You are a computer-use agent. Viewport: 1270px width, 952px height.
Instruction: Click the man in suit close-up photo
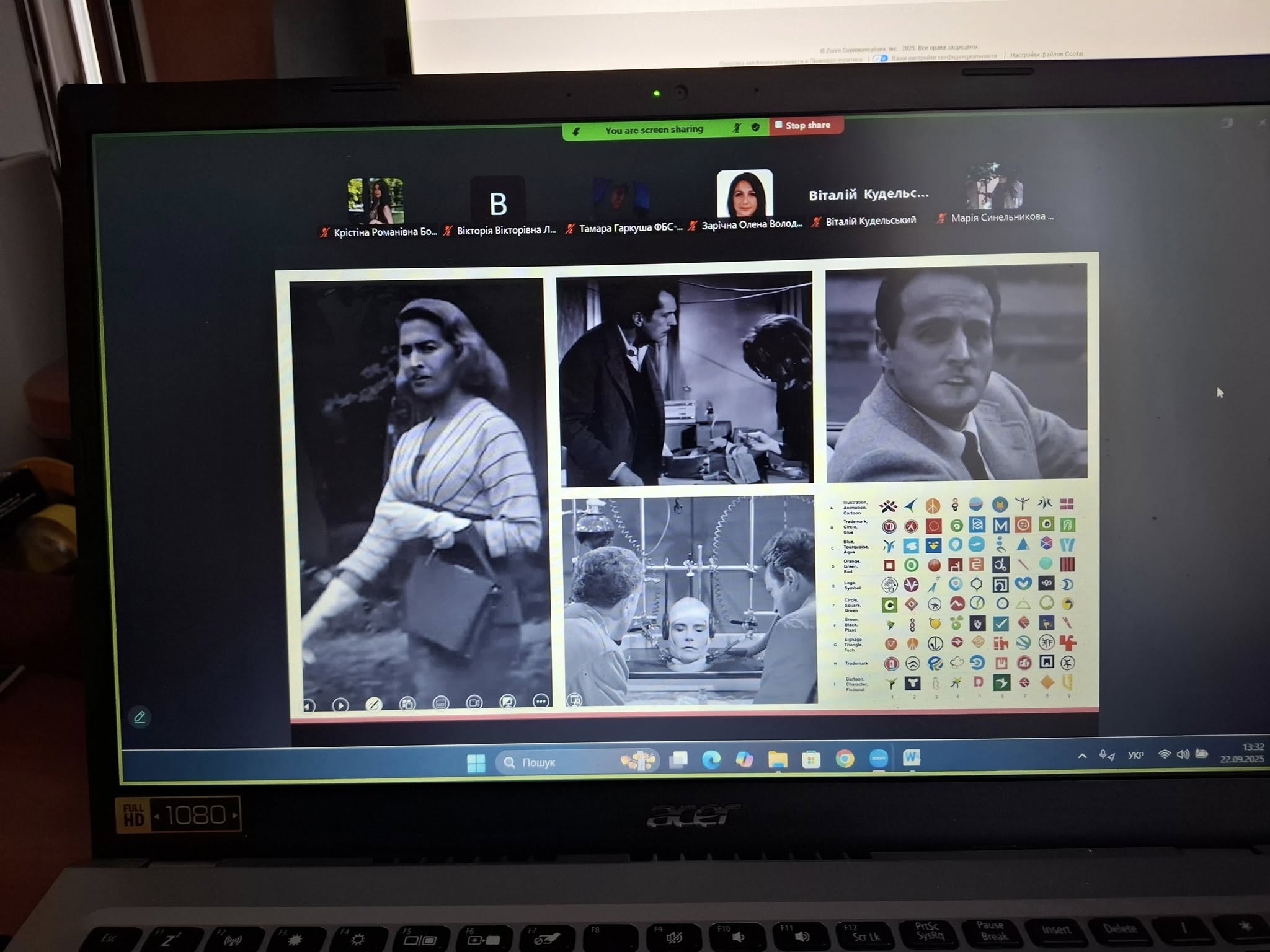[x=956, y=372]
